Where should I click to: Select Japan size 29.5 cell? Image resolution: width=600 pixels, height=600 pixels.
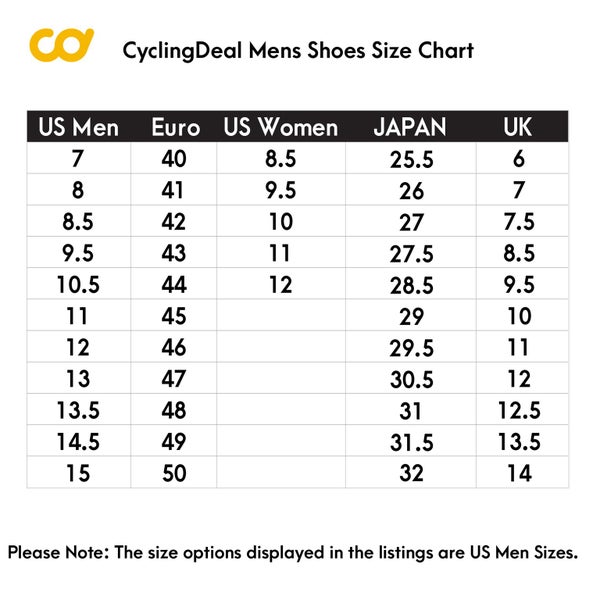click(411, 348)
